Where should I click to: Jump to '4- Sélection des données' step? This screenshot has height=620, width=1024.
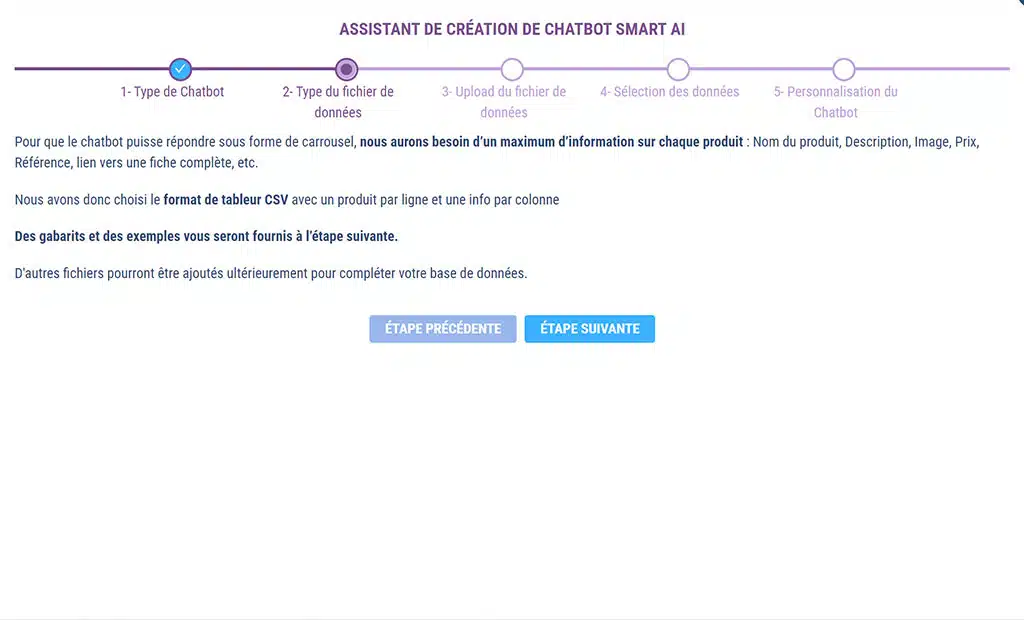pos(670,92)
